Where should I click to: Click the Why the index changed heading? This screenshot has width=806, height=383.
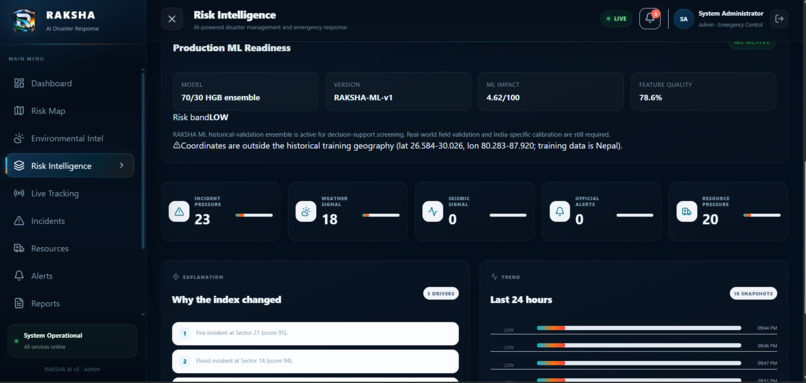click(226, 300)
